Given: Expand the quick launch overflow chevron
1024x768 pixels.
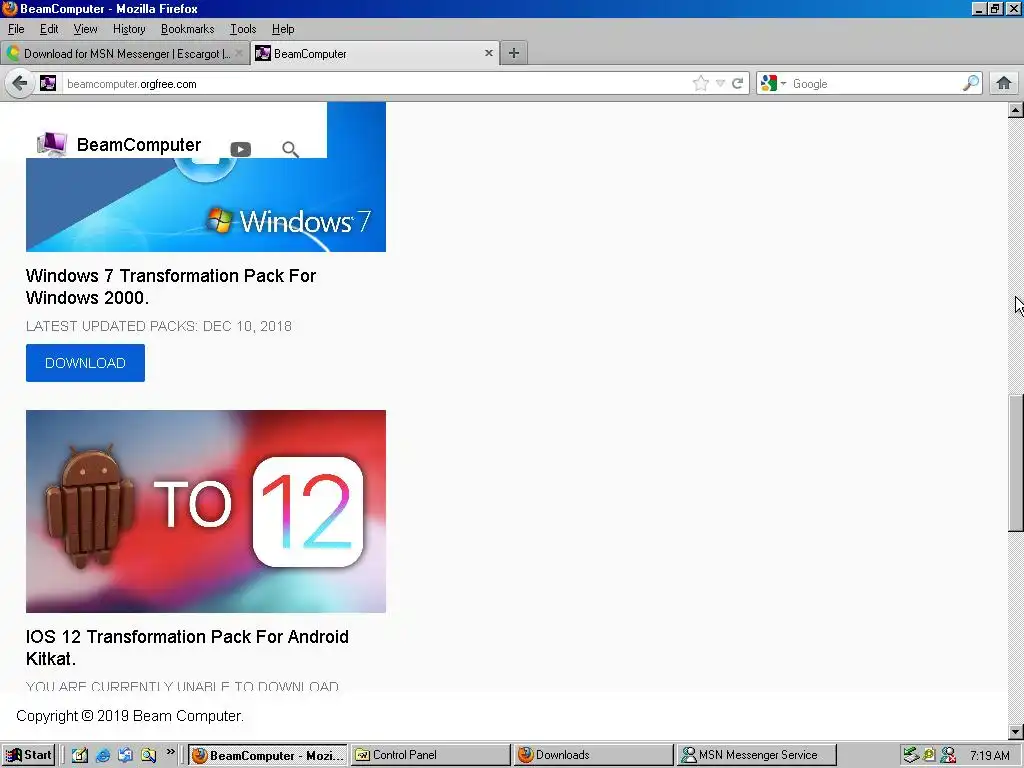Looking at the screenshot, I should coord(170,752).
